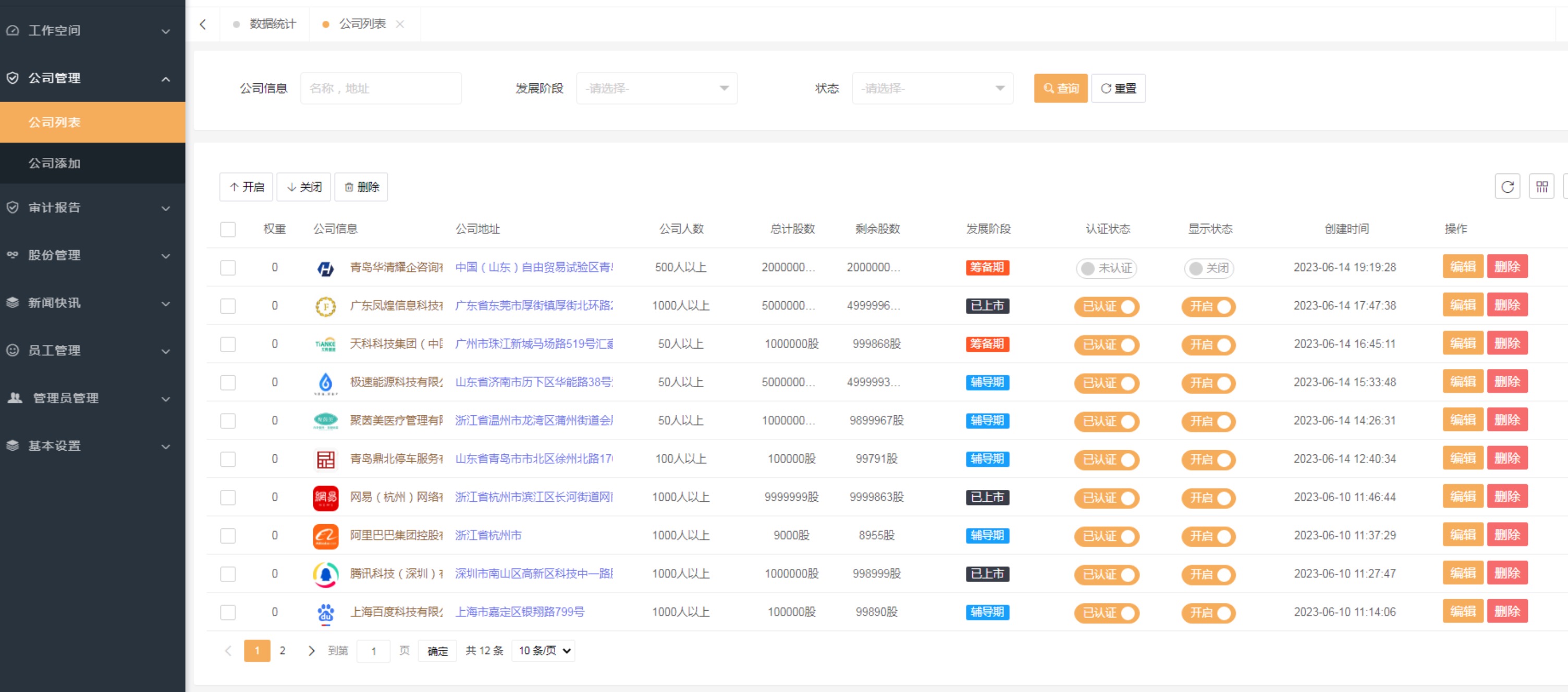Toggle 已认证 switch for 广东凤煌

[1106, 307]
